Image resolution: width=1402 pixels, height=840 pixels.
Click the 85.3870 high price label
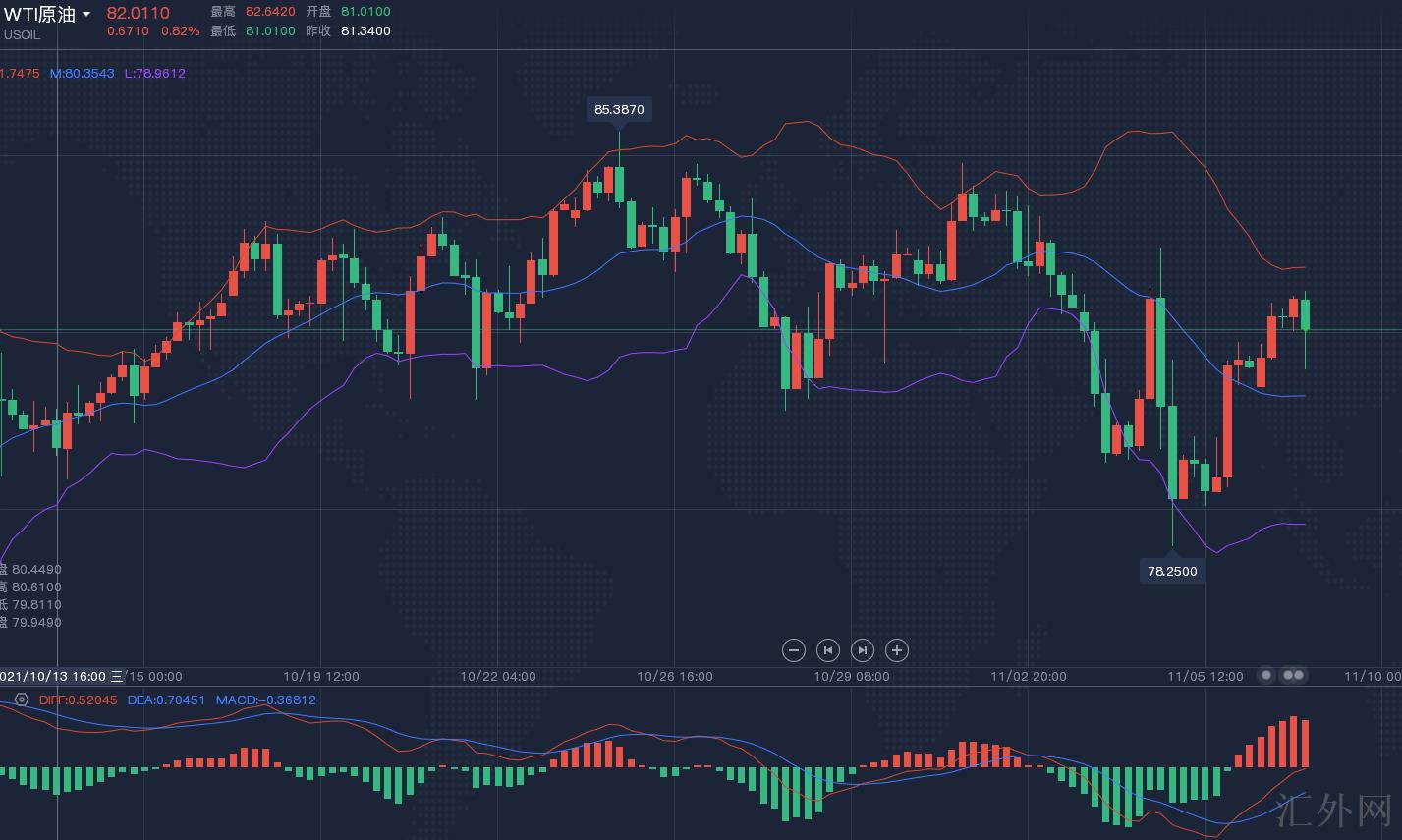(619, 109)
